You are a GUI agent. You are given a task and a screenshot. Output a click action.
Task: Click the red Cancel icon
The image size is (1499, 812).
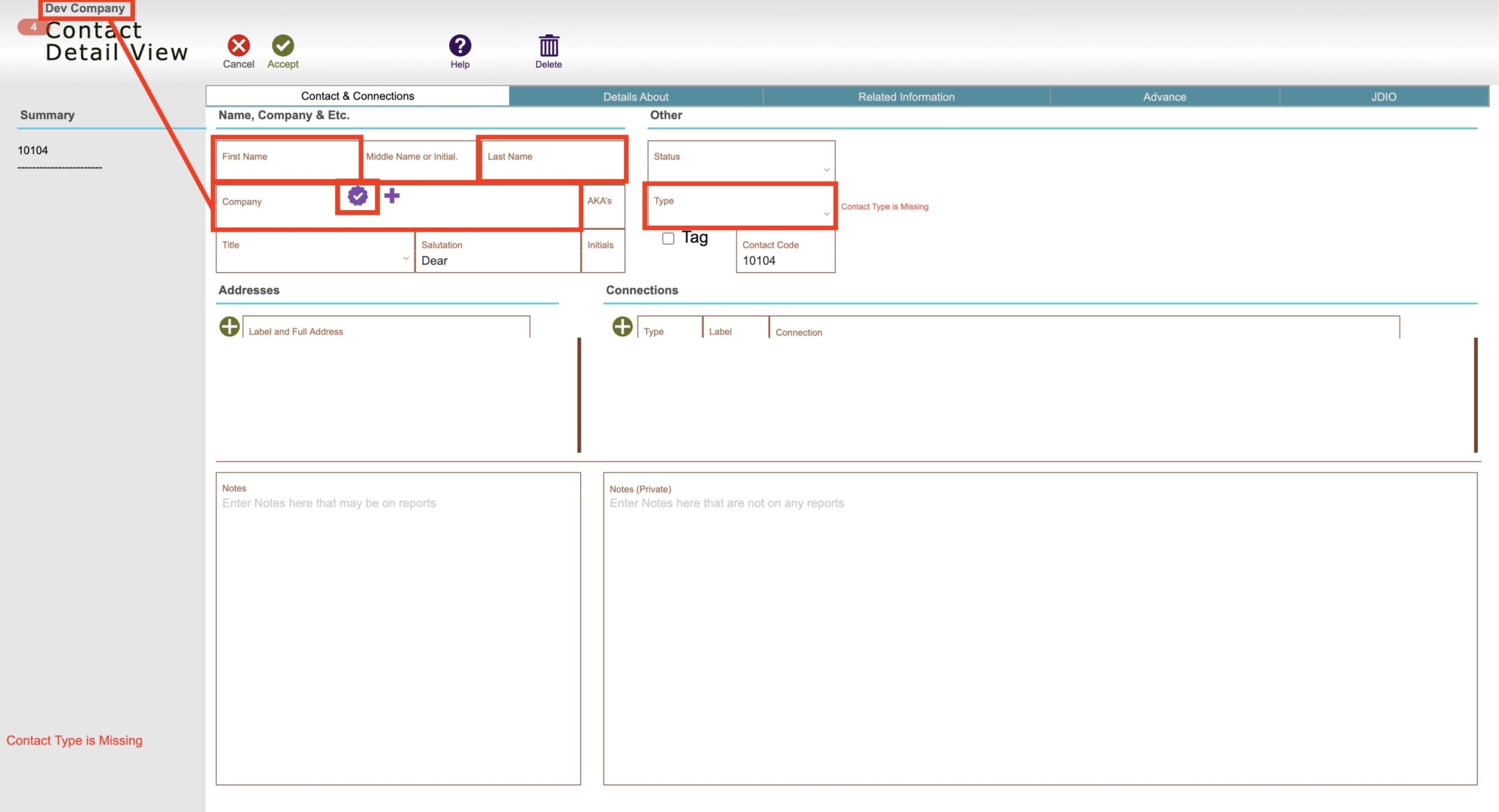(238, 45)
